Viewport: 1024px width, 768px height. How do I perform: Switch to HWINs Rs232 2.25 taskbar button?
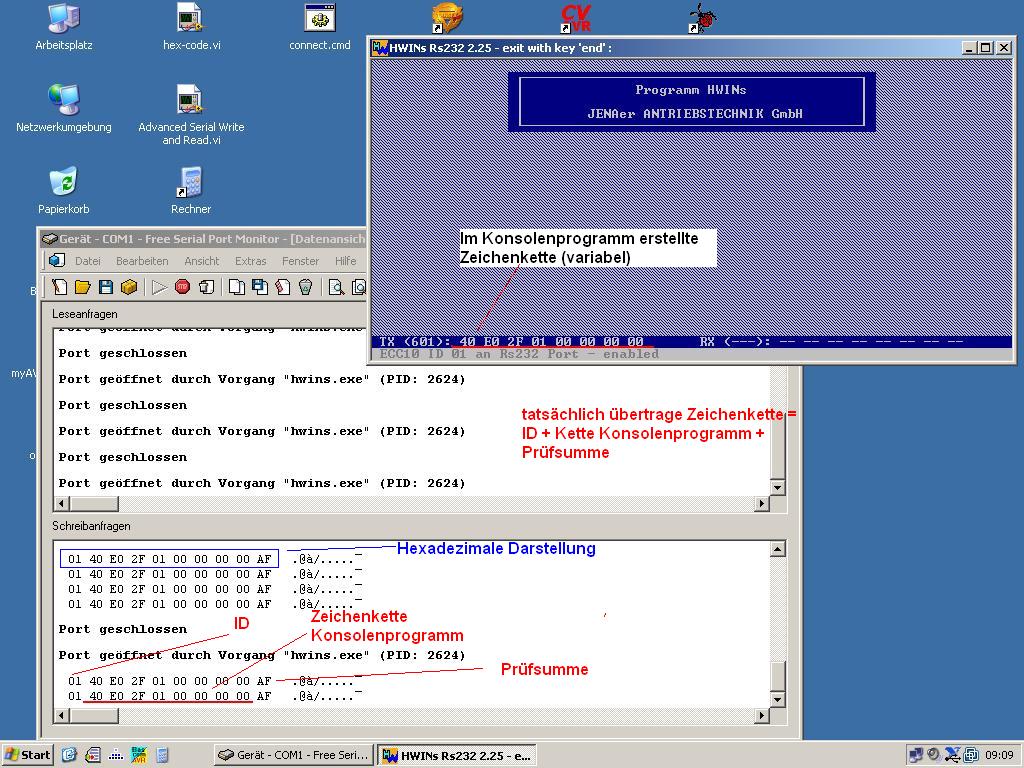(x=456, y=755)
